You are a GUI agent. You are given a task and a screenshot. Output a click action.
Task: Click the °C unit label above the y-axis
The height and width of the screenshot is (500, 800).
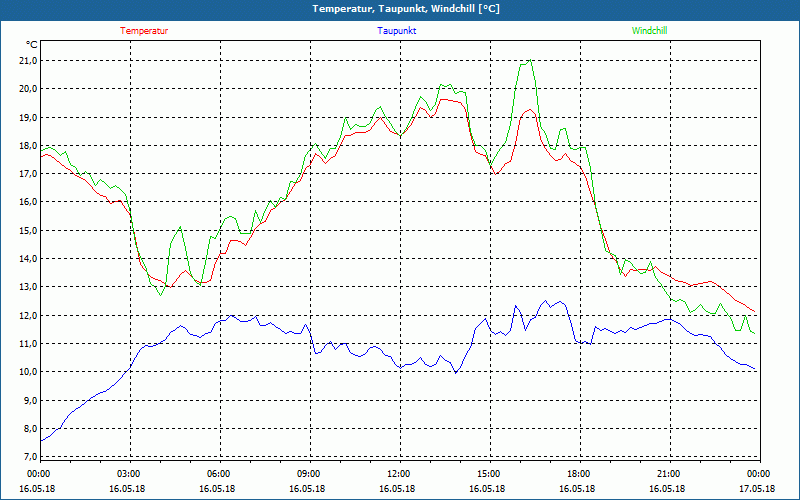tap(32, 44)
